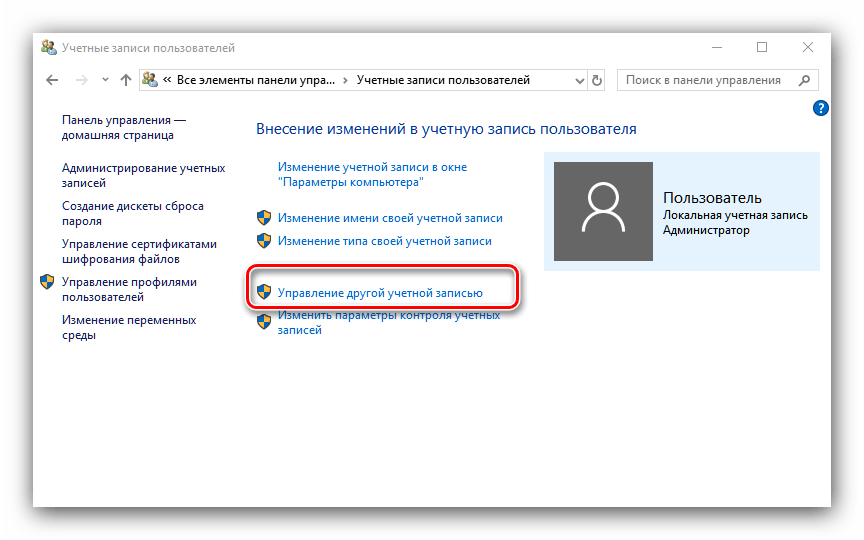Select "Учетные записи пользователей" breadcrumb item

(x=443, y=80)
